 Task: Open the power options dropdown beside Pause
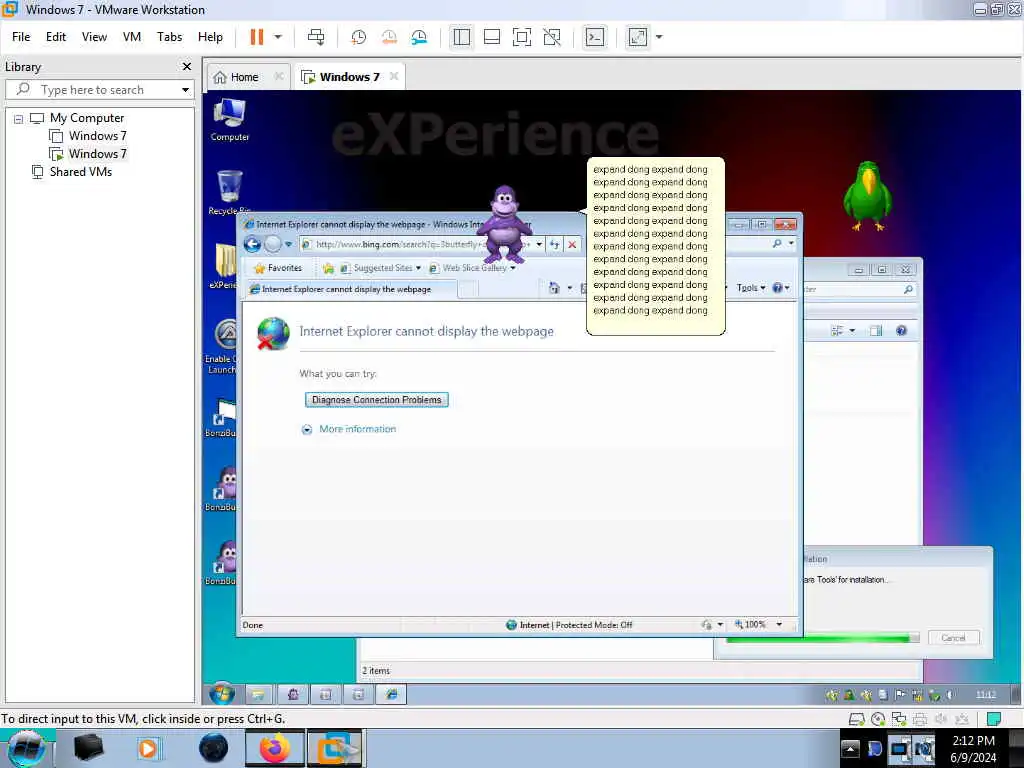pyautogui.click(x=278, y=37)
